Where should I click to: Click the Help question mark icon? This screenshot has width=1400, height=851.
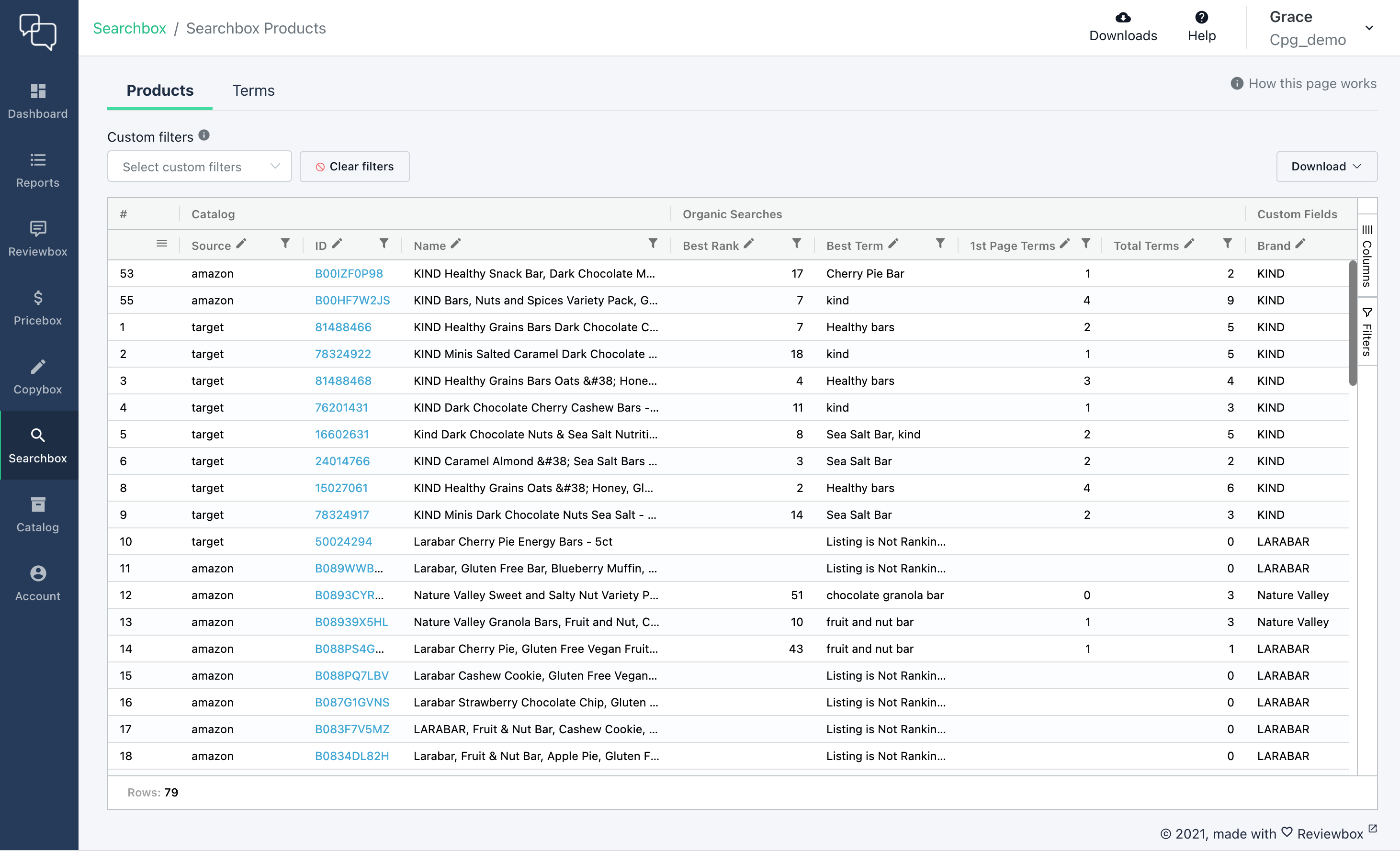pyautogui.click(x=1201, y=17)
